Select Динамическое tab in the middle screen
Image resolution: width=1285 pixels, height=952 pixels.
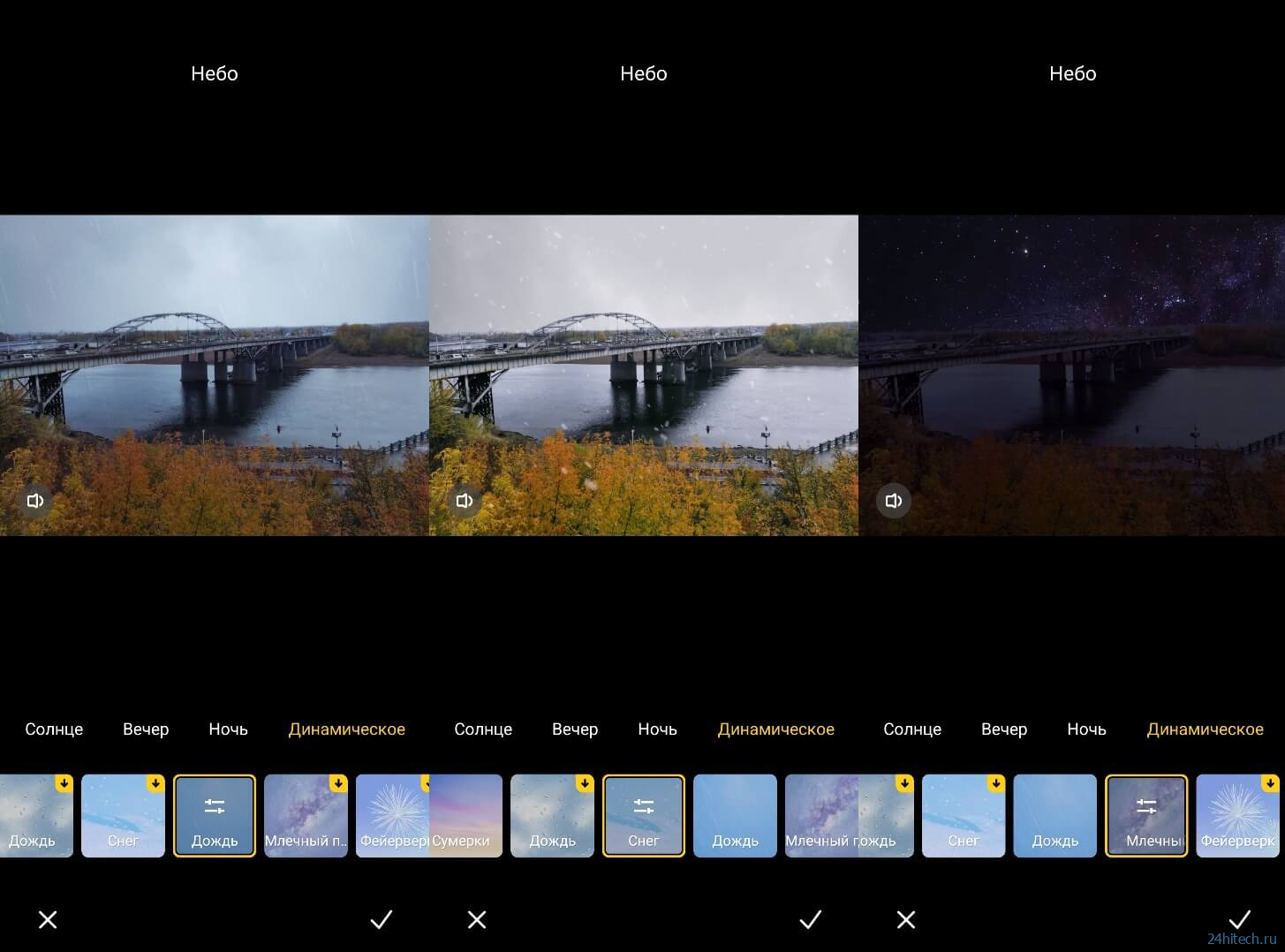pyautogui.click(x=776, y=729)
